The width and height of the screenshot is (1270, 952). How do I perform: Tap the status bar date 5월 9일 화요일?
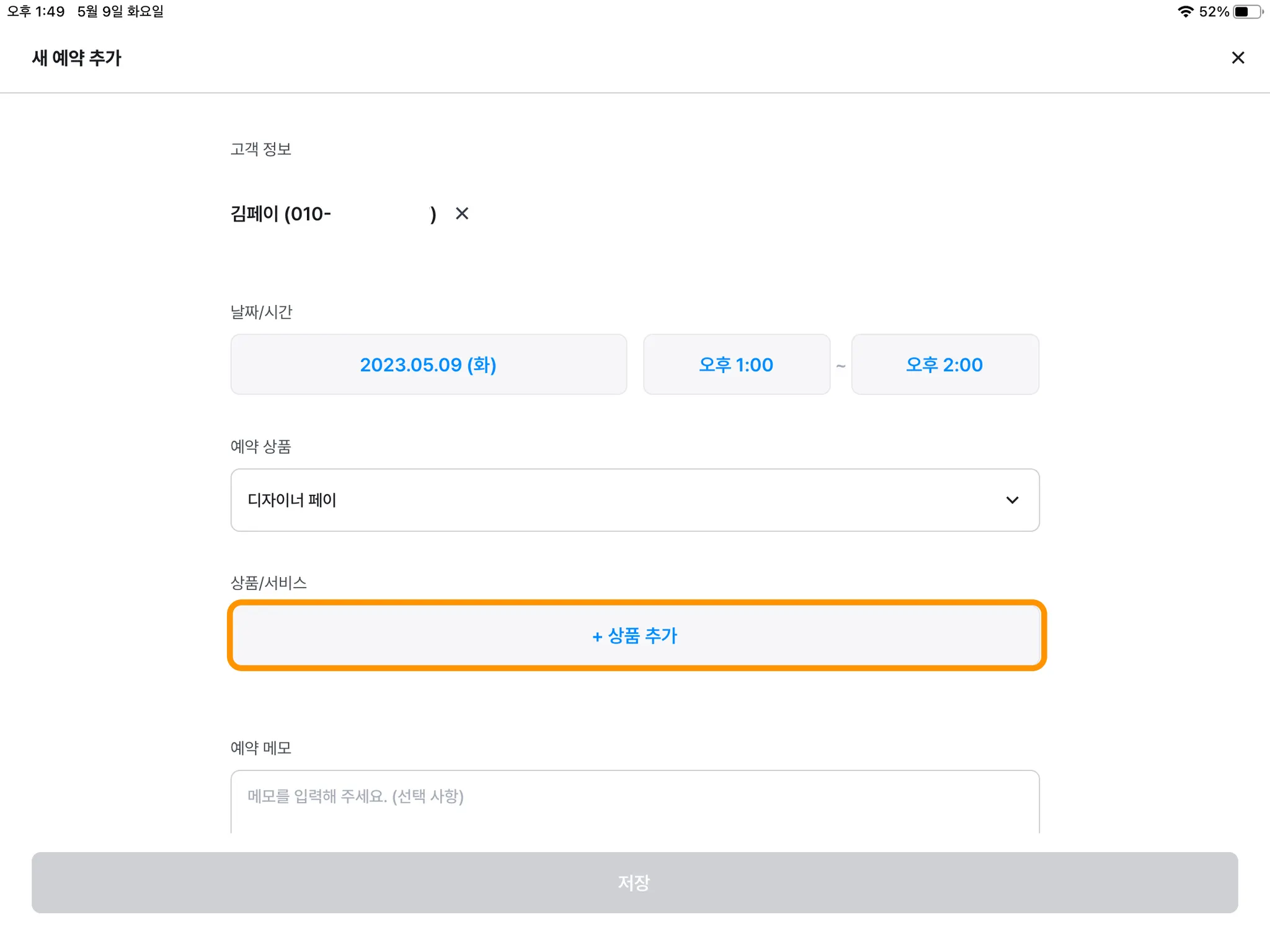pyautogui.click(x=120, y=12)
